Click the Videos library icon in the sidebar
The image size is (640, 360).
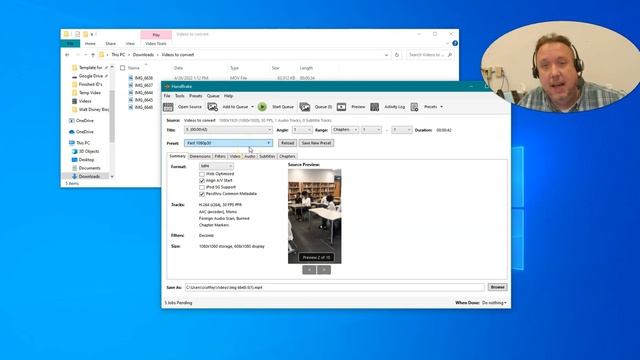[x=74, y=101]
